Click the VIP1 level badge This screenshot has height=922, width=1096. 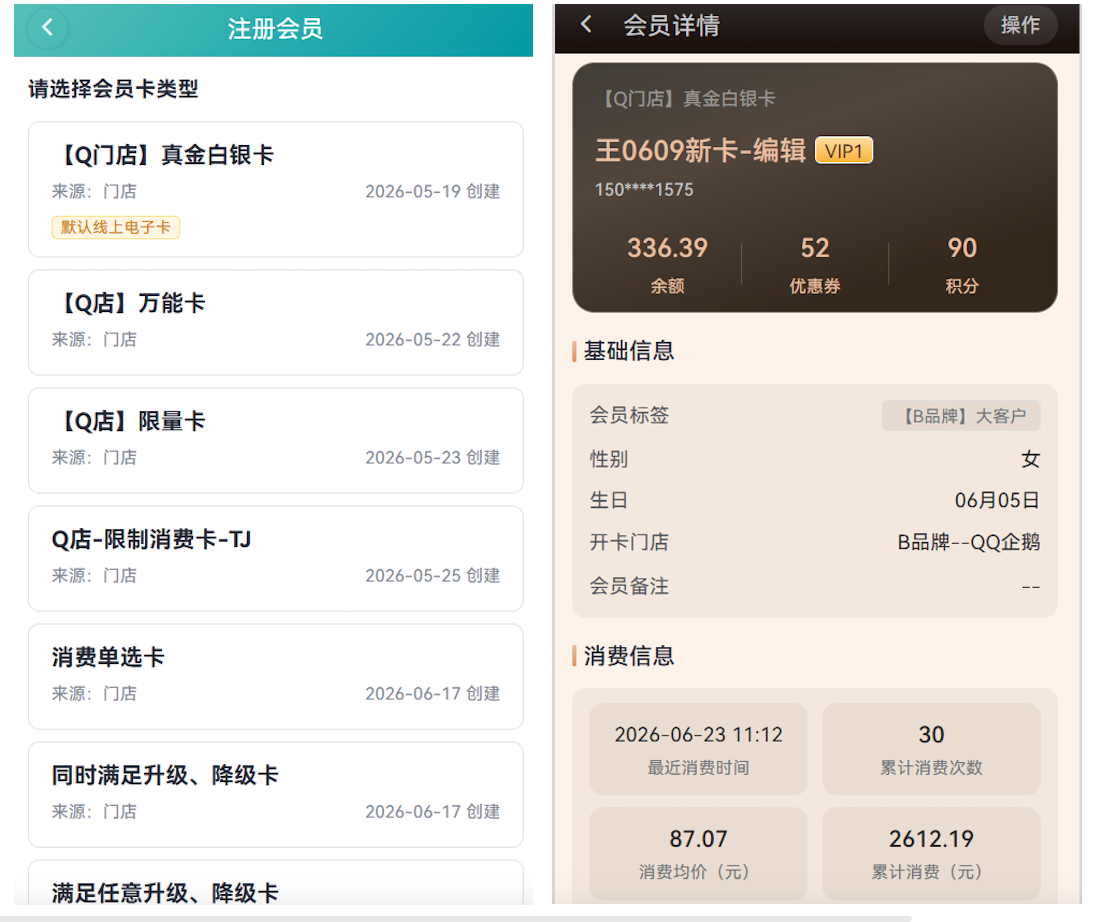tap(844, 151)
